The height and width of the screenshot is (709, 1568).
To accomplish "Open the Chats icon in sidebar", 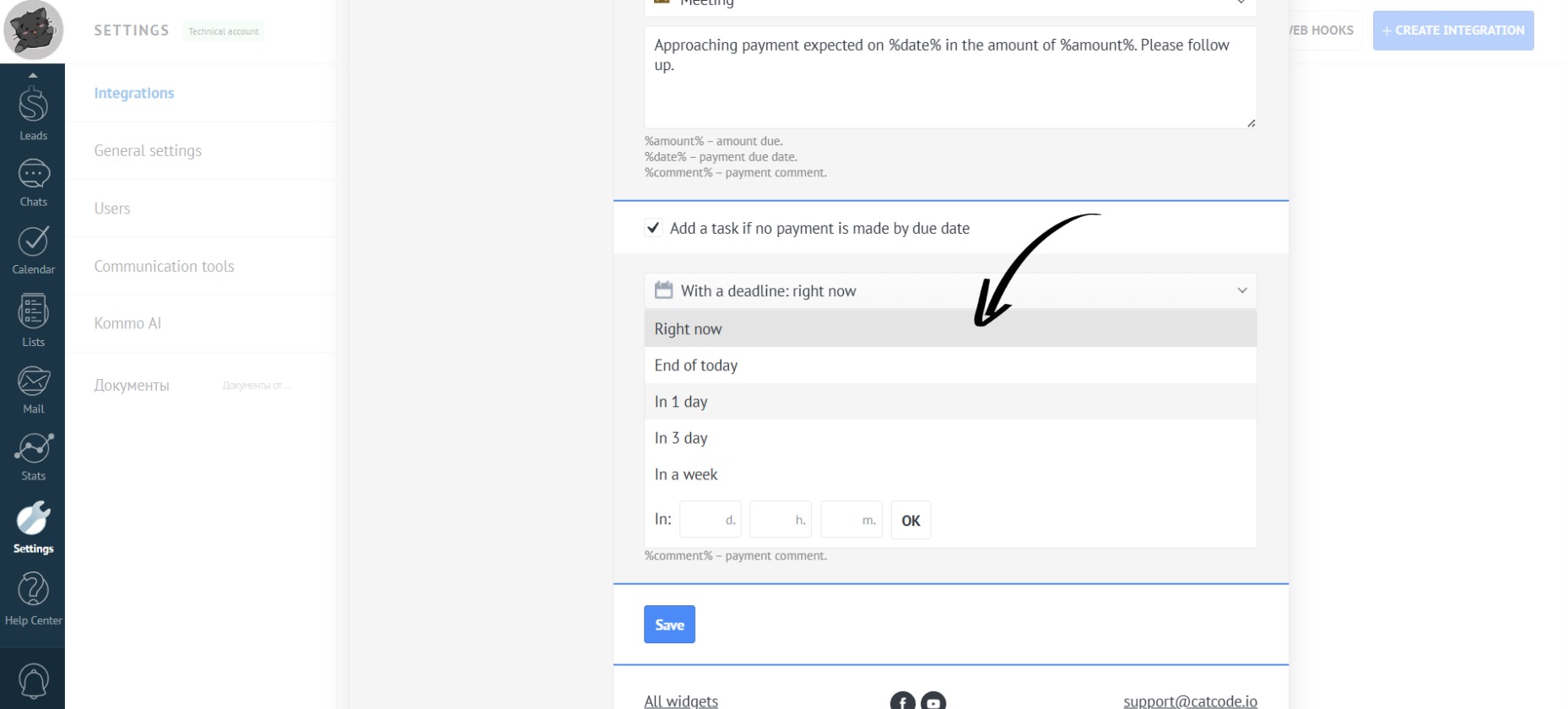I will pyautogui.click(x=33, y=176).
